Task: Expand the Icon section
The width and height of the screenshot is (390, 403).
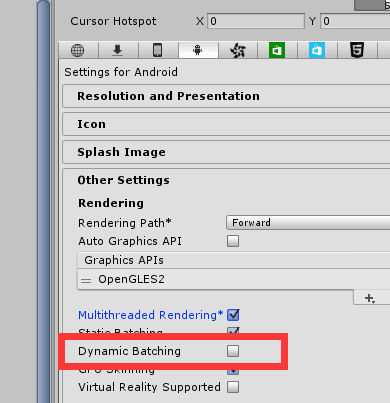Action: coord(226,124)
